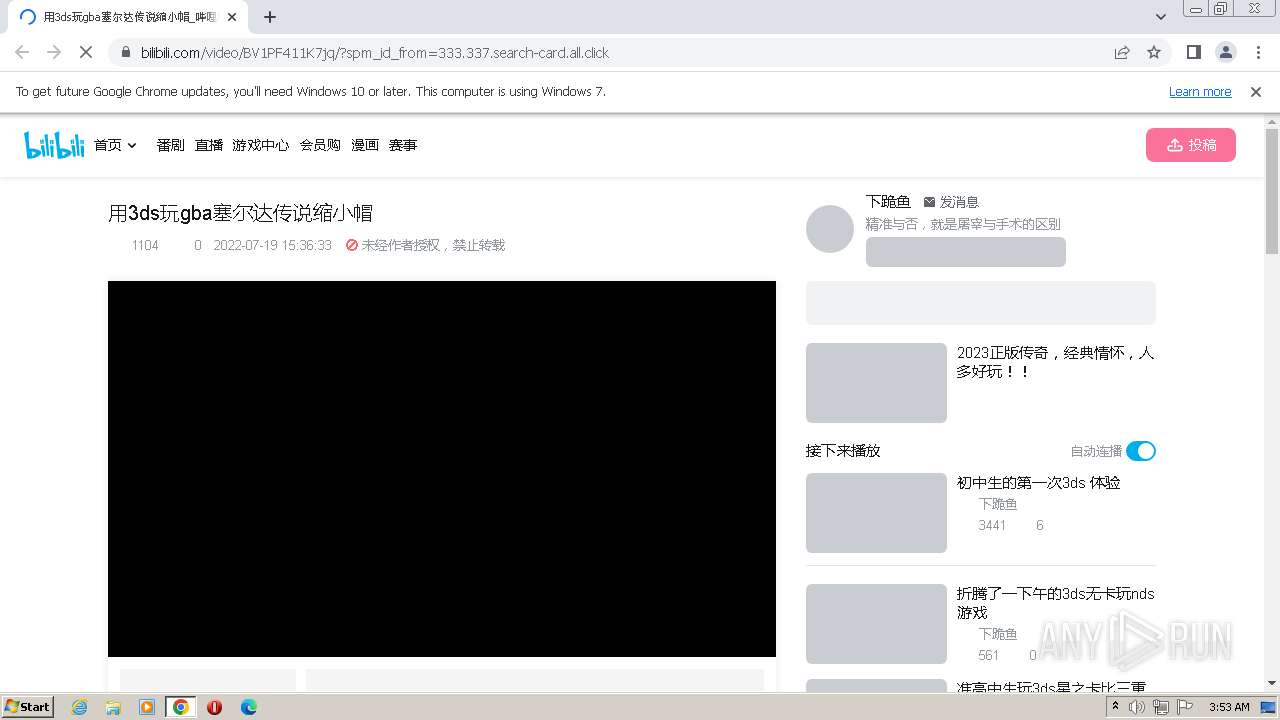
Task: Click the bilibili logo
Action: pos(54,145)
